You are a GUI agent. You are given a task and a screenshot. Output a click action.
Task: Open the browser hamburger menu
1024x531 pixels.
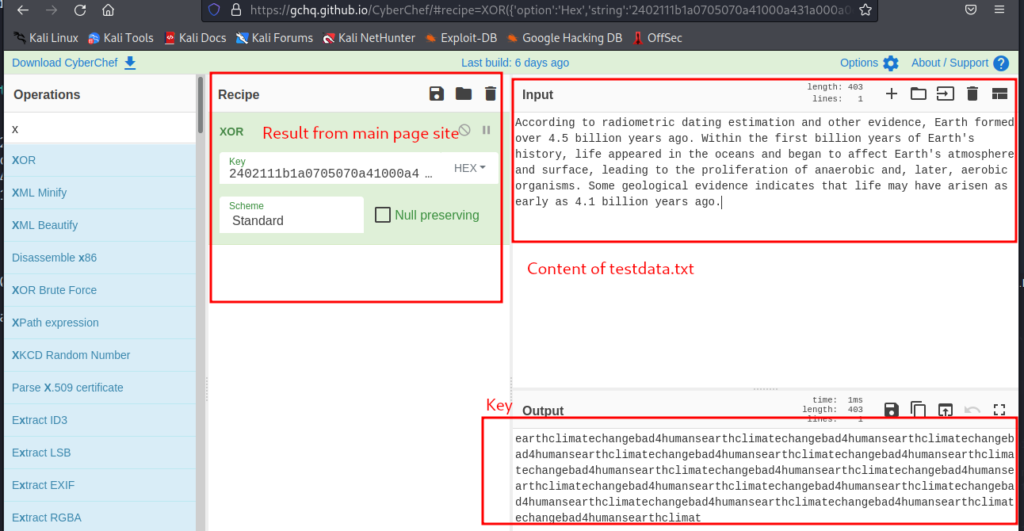click(999, 10)
